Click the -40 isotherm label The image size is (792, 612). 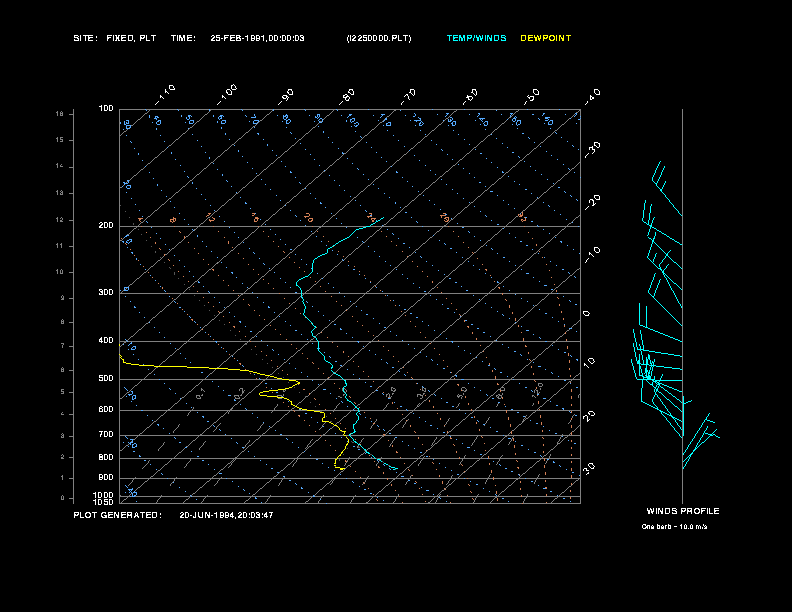pyautogui.click(x=592, y=96)
